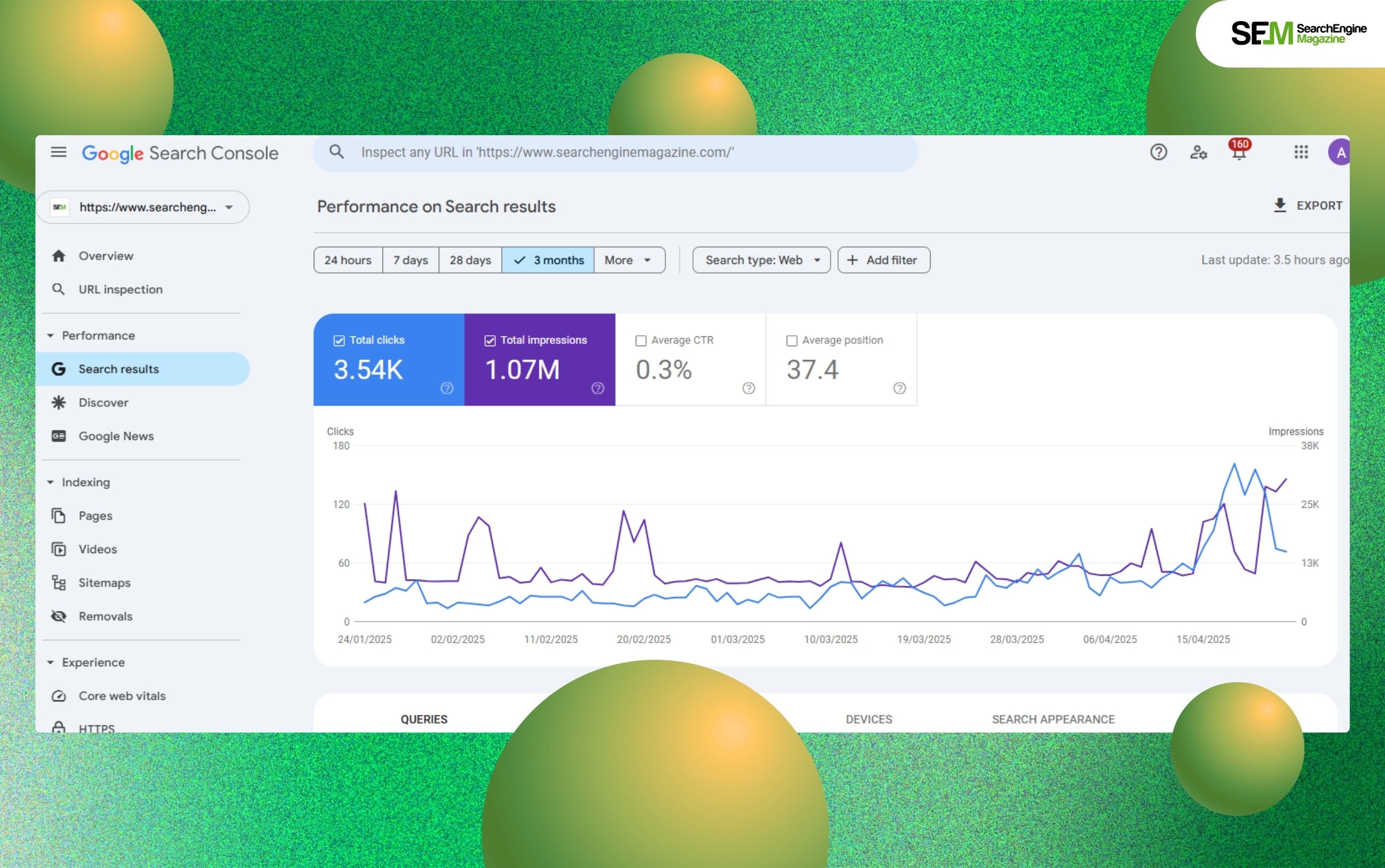This screenshot has width=1385, height=868.
Task: Click the export download arrow icon
Action: coord(1280,206)
